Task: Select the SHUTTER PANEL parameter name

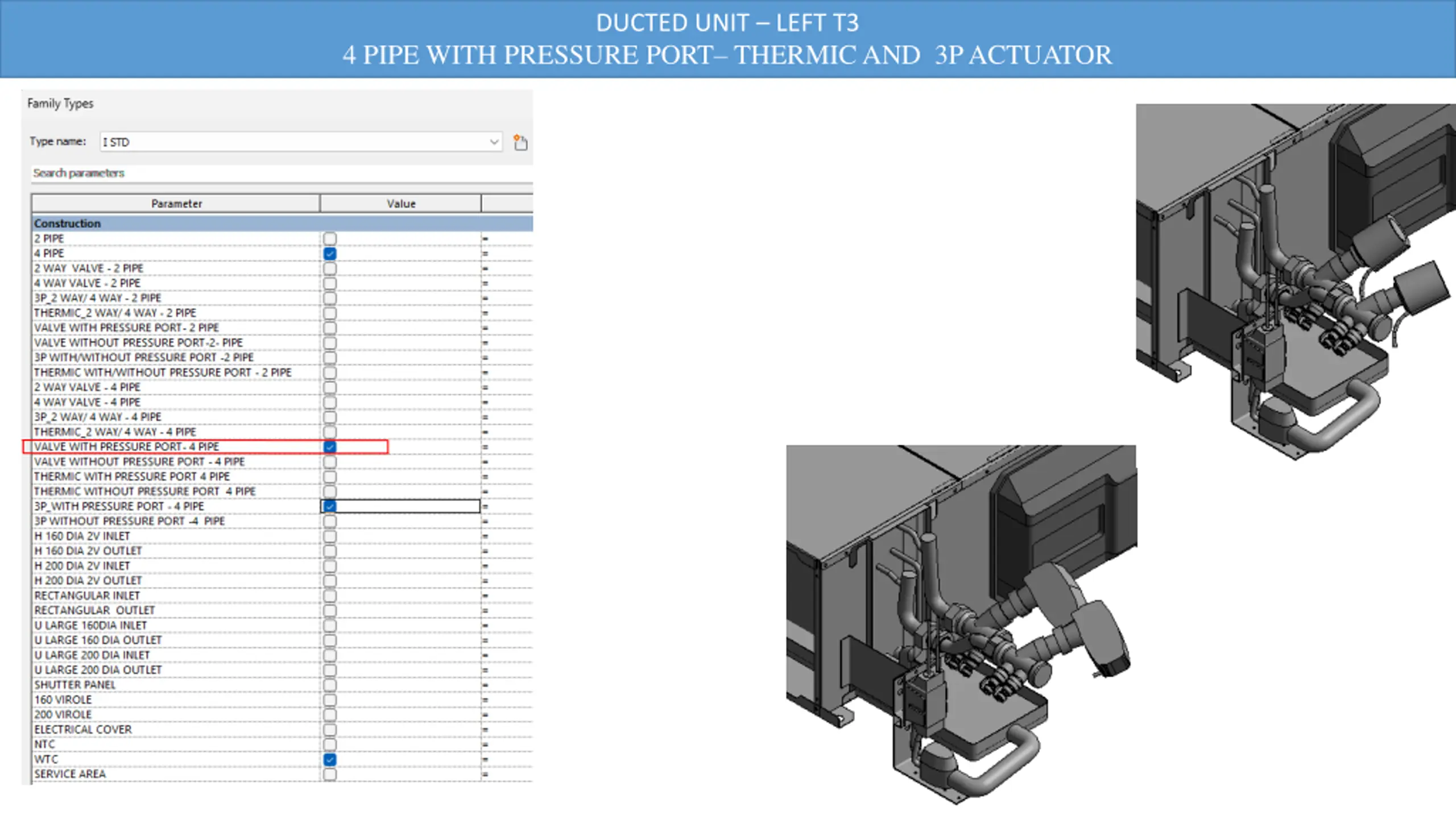Action: [x=75, y=685]
